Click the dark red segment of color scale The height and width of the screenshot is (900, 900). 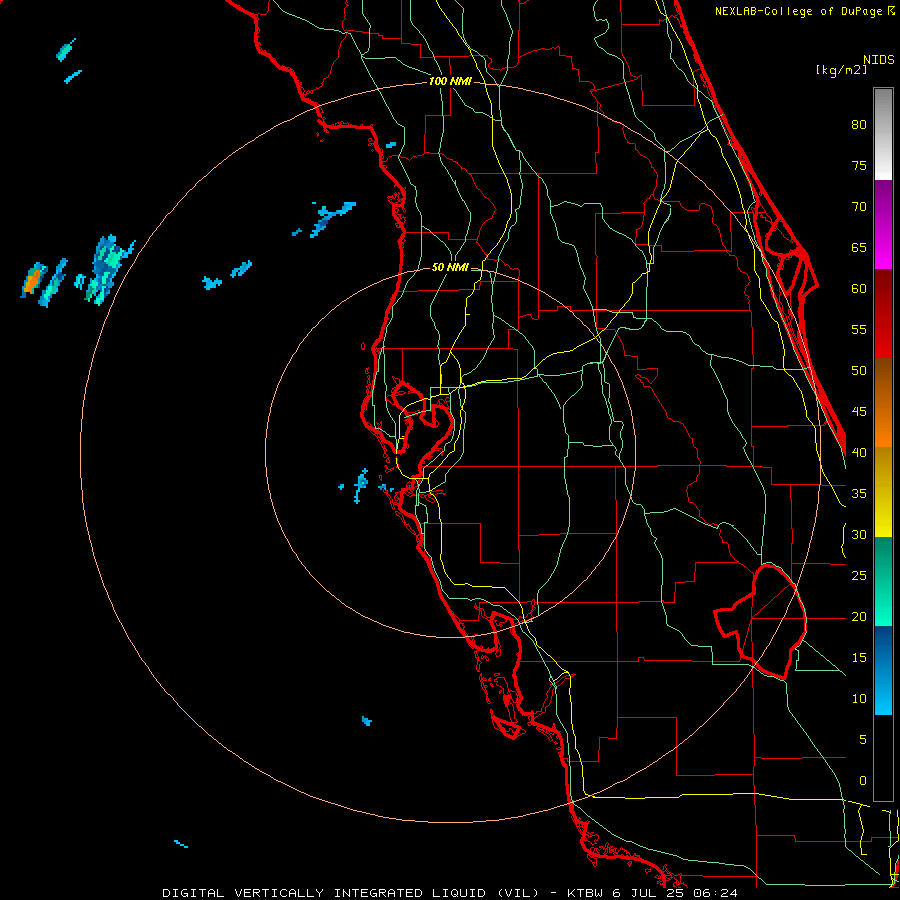(x=883, y=313)
